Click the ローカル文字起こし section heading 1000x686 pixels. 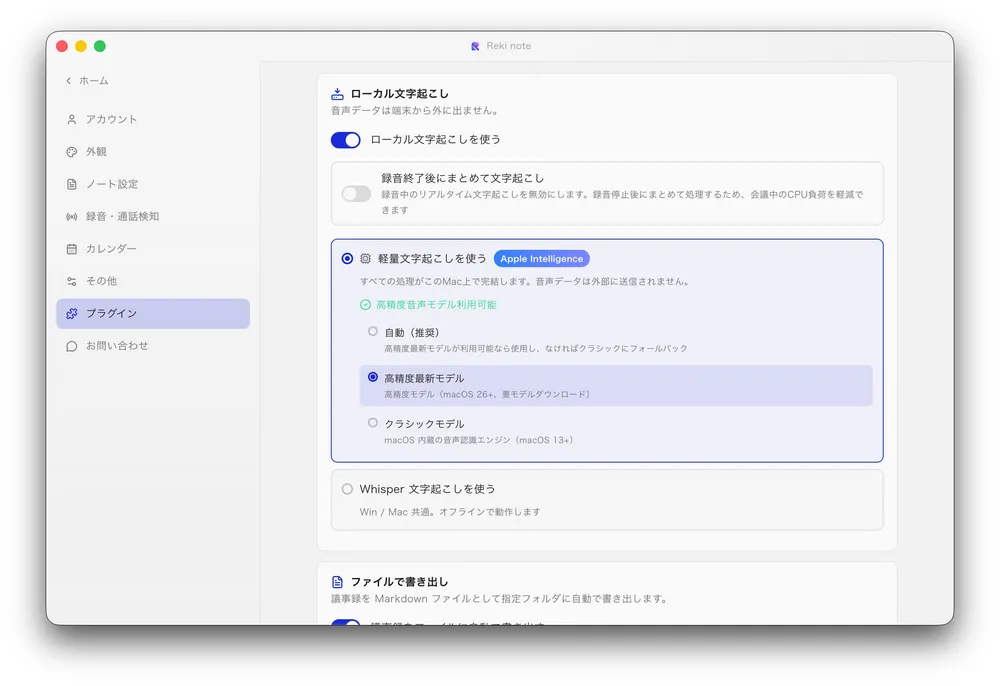[400, 94]
